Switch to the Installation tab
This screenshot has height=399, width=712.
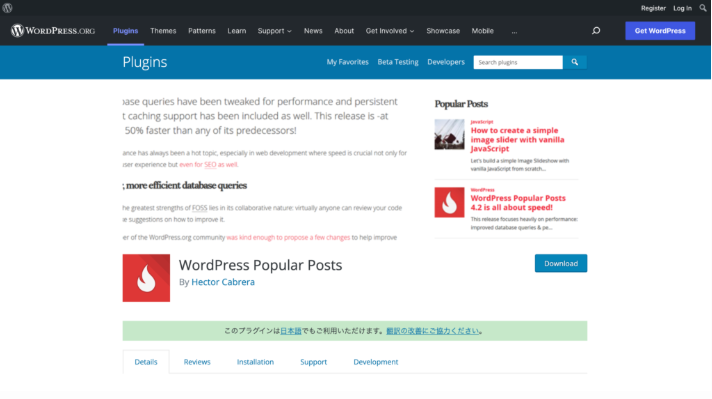point(255,362)
